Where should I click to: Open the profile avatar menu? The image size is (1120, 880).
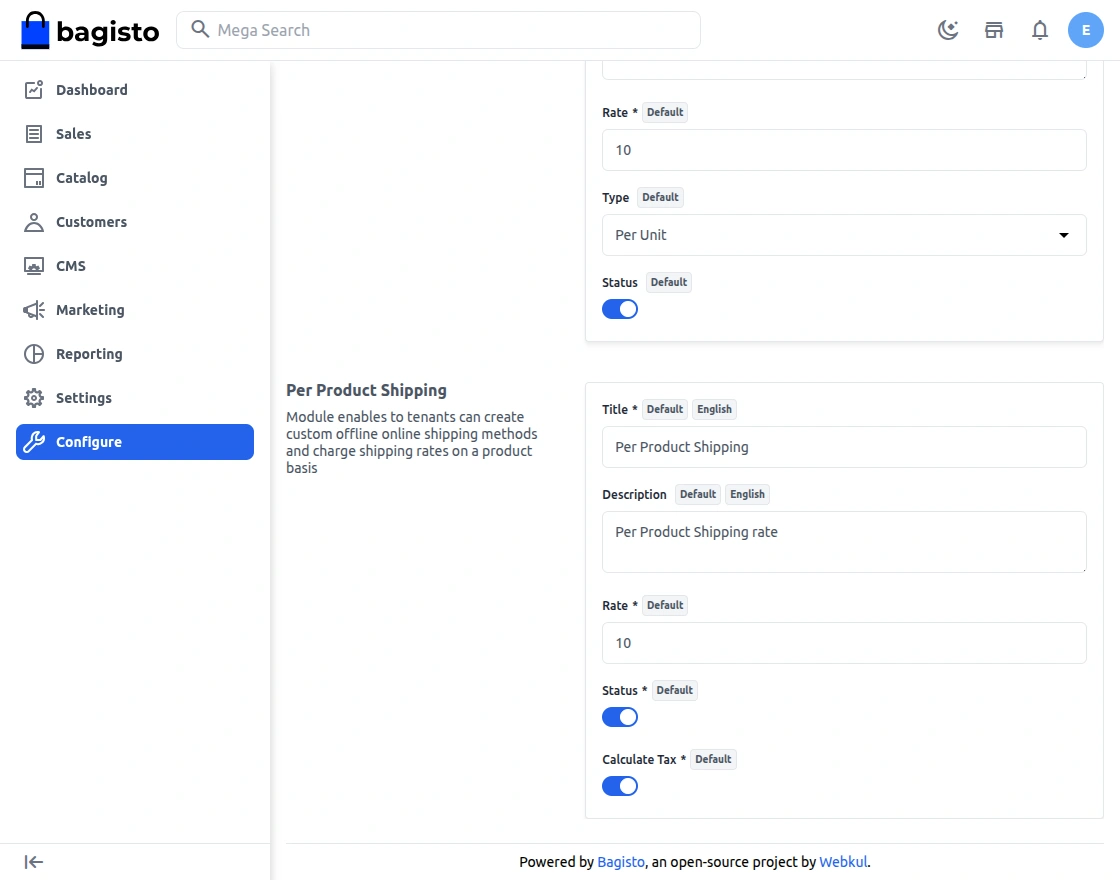tap(1086, 30)
